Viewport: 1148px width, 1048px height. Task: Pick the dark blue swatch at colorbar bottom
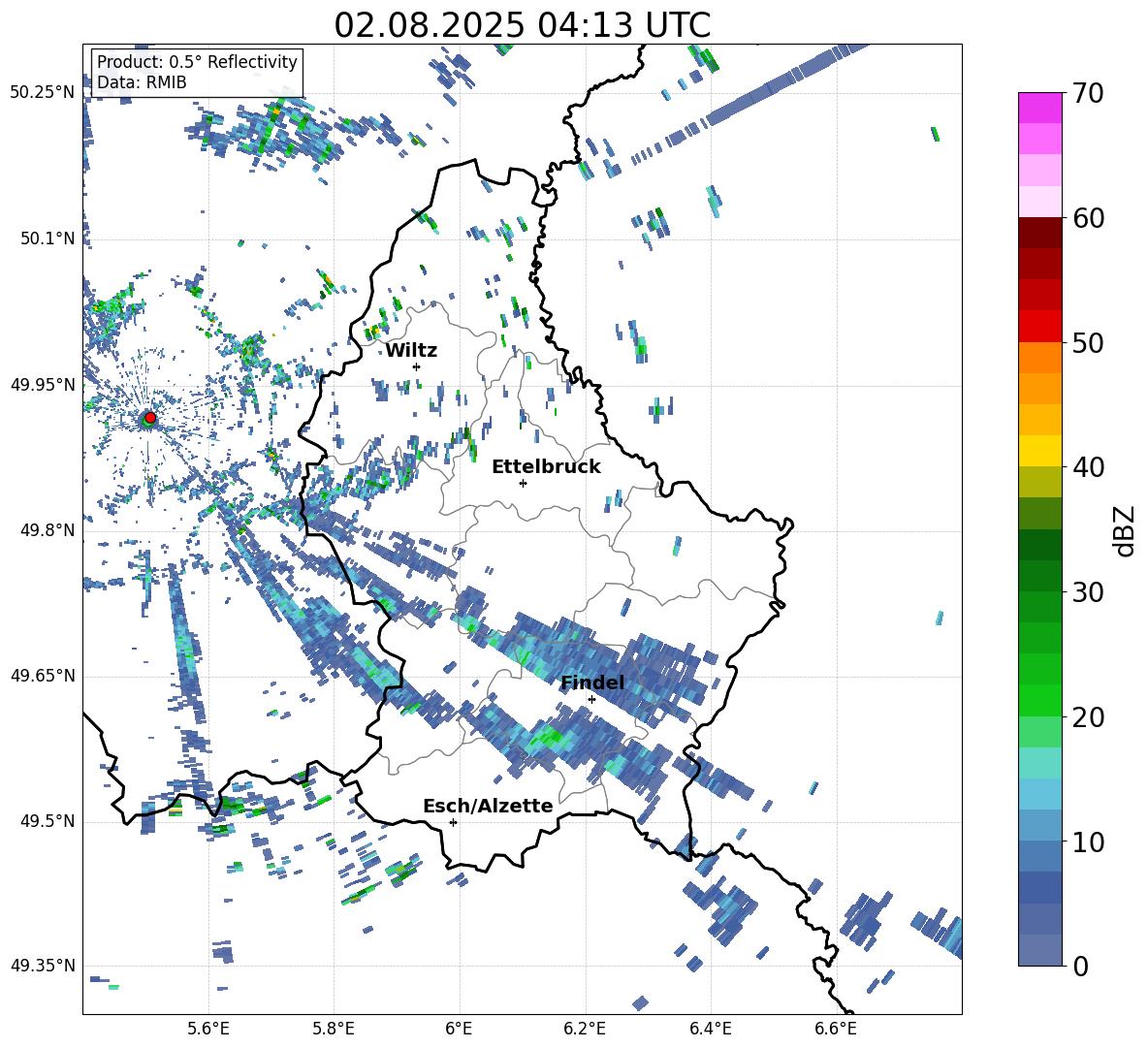click(1040, 950)
